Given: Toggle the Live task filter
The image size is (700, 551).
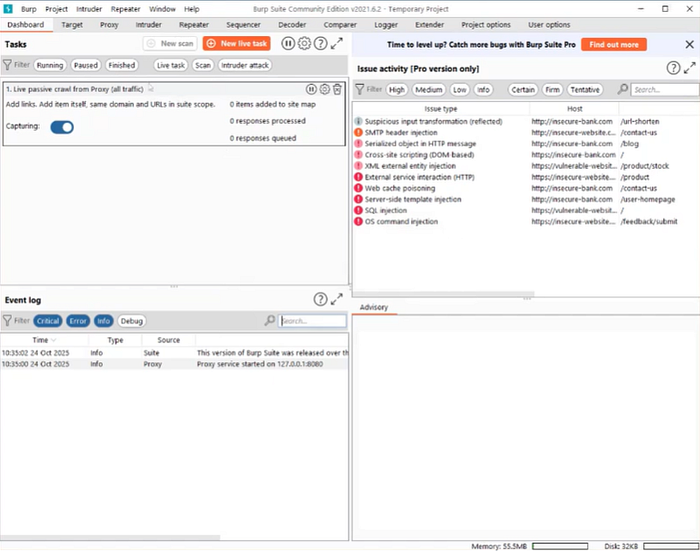Looking at the screenshot, I should tap(171, 65).
